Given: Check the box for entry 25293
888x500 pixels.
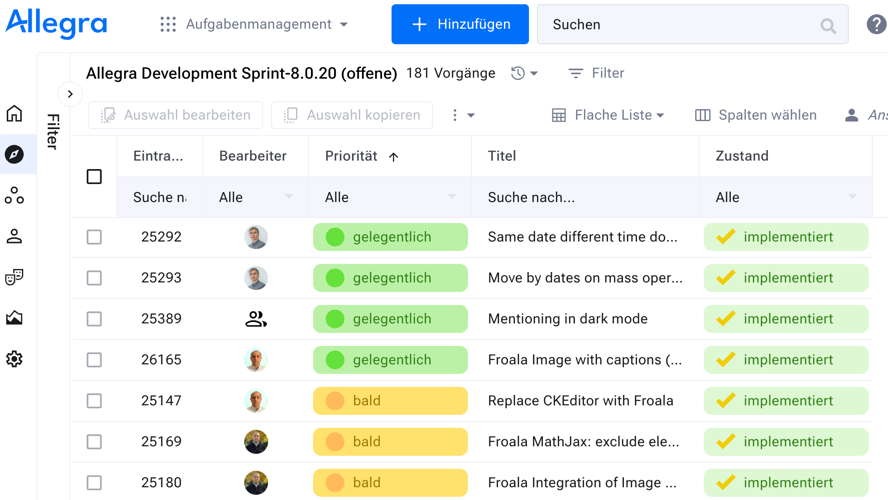Looking at the screenshot, I should 94,278.
